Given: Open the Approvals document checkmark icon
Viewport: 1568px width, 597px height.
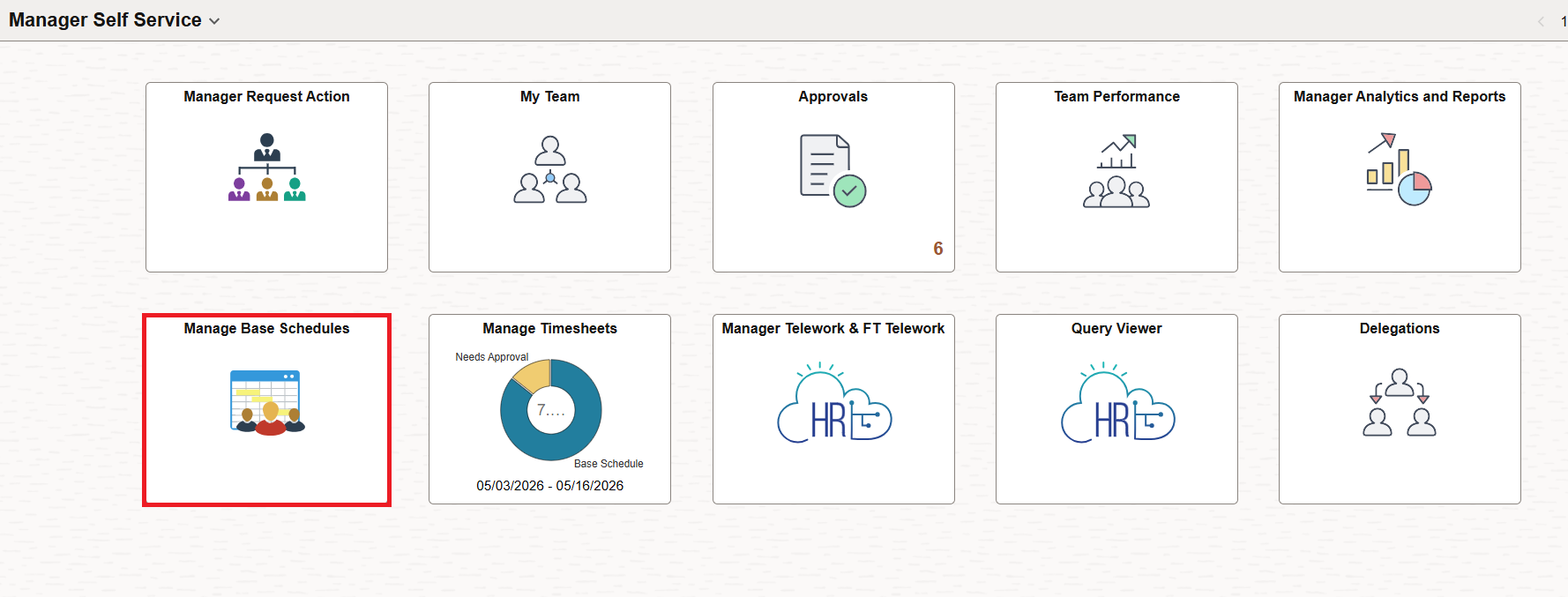Looking at the screenshot, I should (x=833, y=170).
